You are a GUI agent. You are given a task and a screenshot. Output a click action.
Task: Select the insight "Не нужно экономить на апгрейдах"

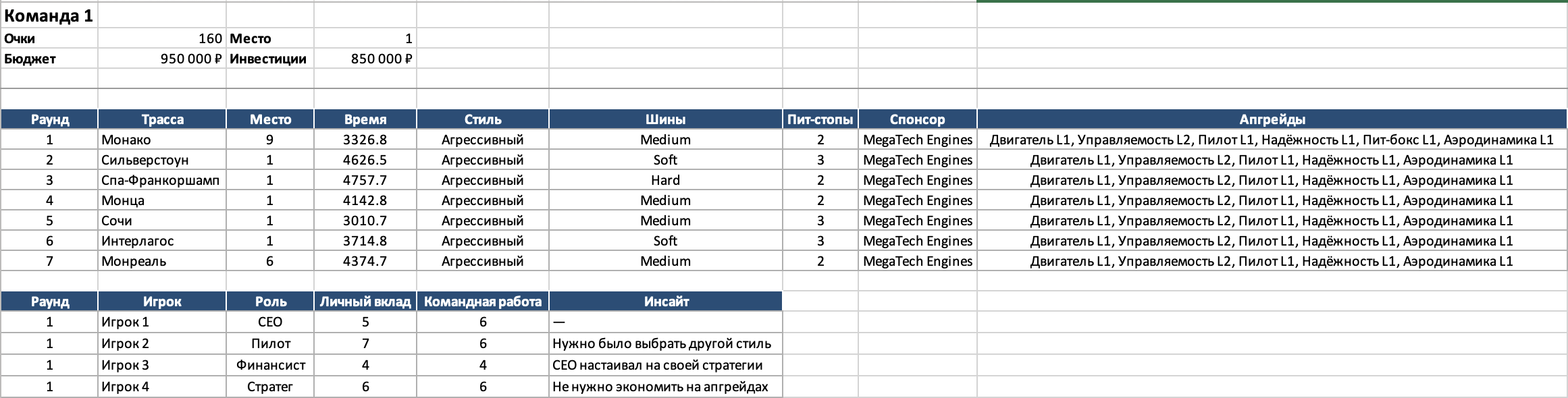660,387
